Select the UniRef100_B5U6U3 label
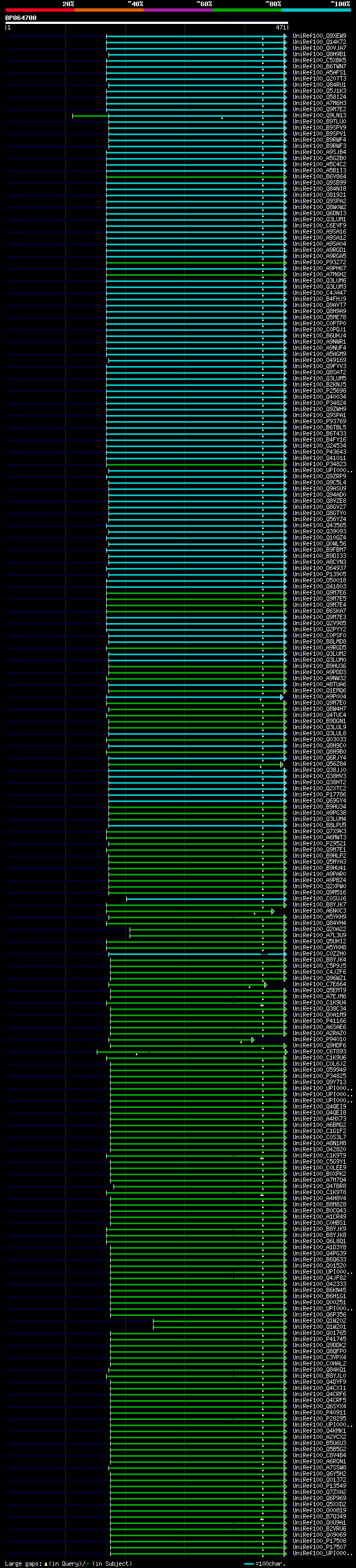 click(x=319, y=1444)
